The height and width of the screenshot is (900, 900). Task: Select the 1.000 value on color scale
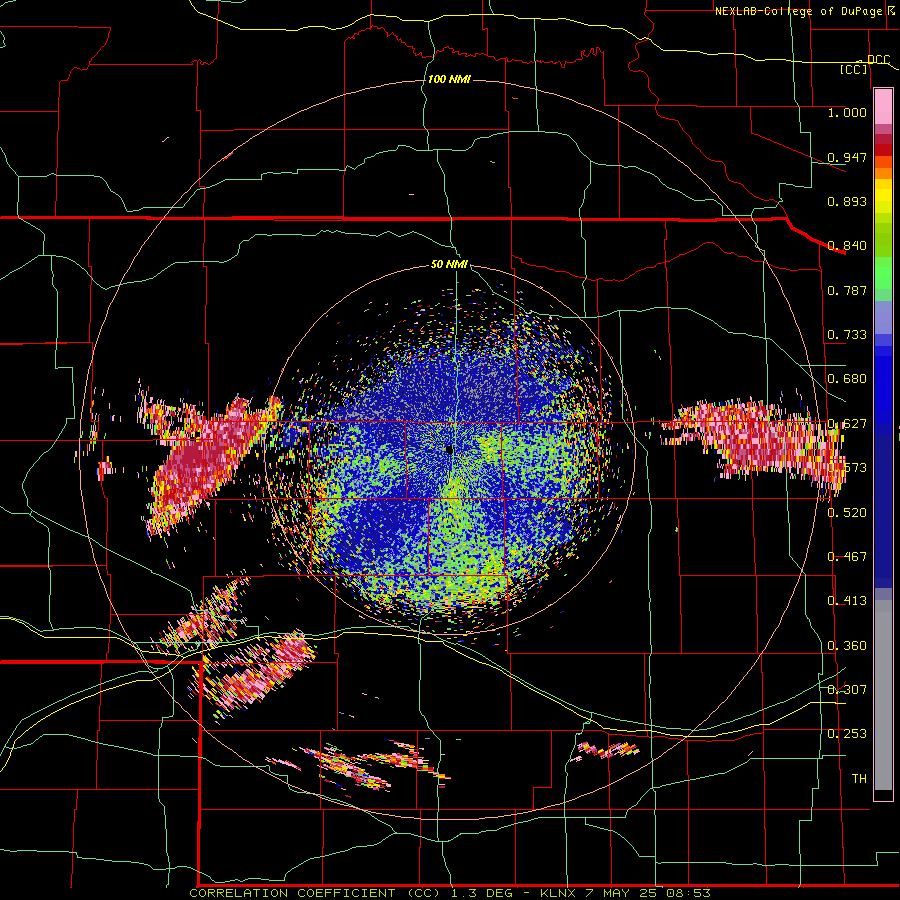pyautogui.click(x=847, y=112)
